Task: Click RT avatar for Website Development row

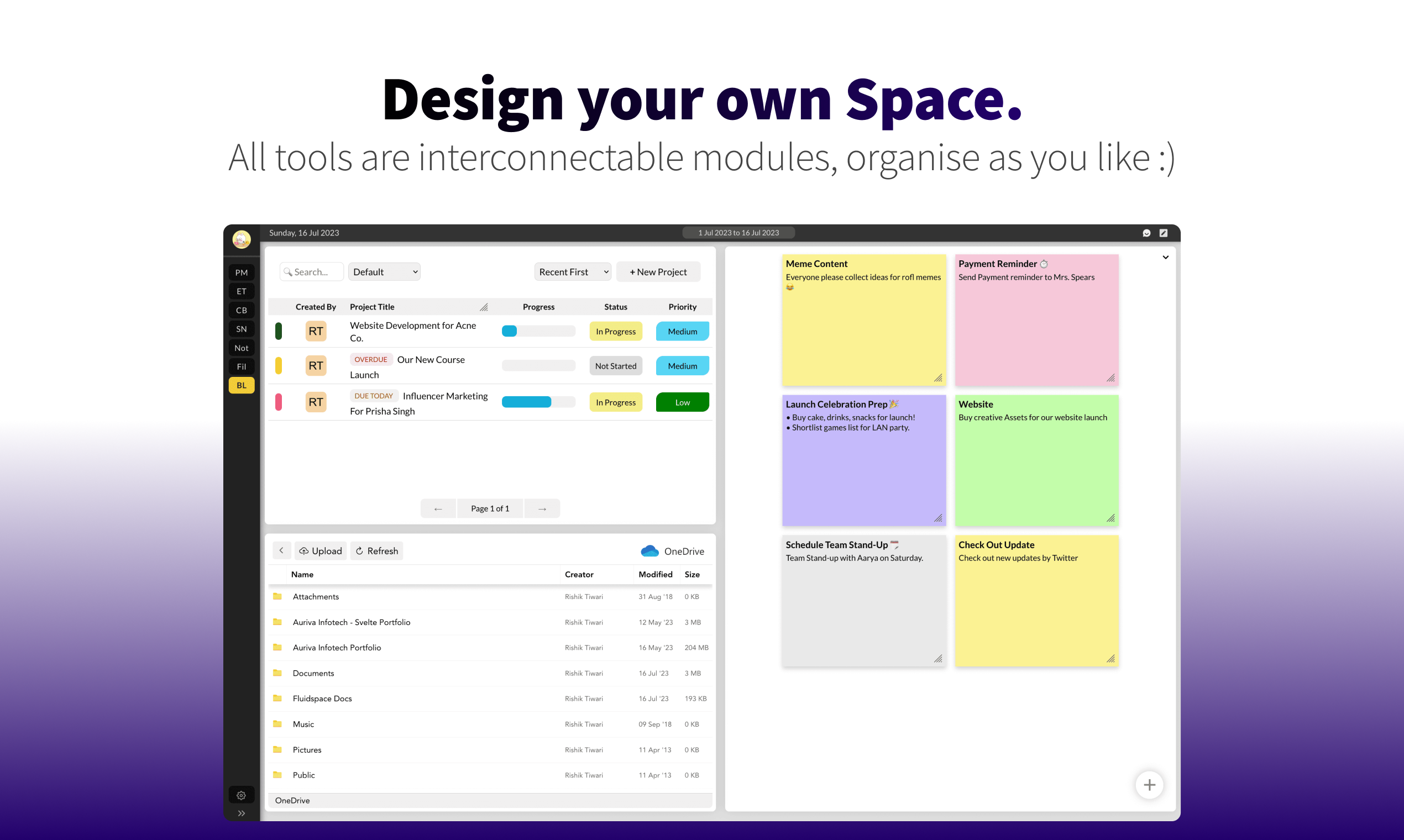Action: coord(316,331)
